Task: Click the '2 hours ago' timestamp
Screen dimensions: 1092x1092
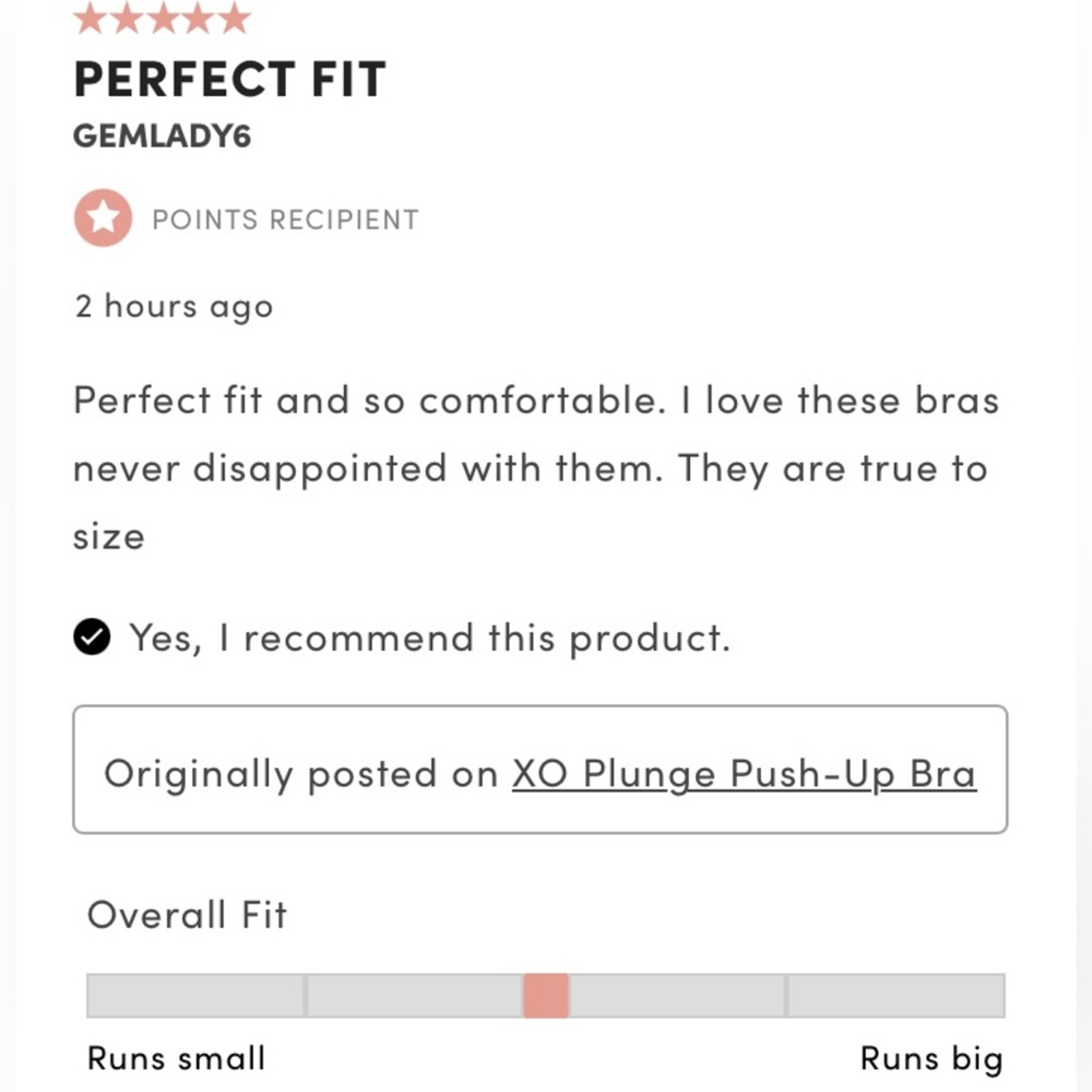Action: tap(174, 306)
